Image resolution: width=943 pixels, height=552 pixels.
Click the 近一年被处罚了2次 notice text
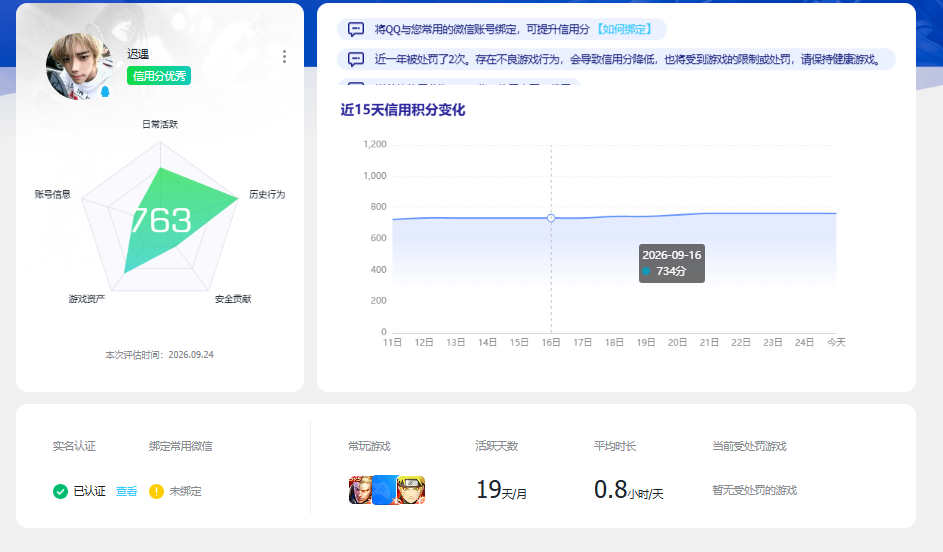(628, 59)
